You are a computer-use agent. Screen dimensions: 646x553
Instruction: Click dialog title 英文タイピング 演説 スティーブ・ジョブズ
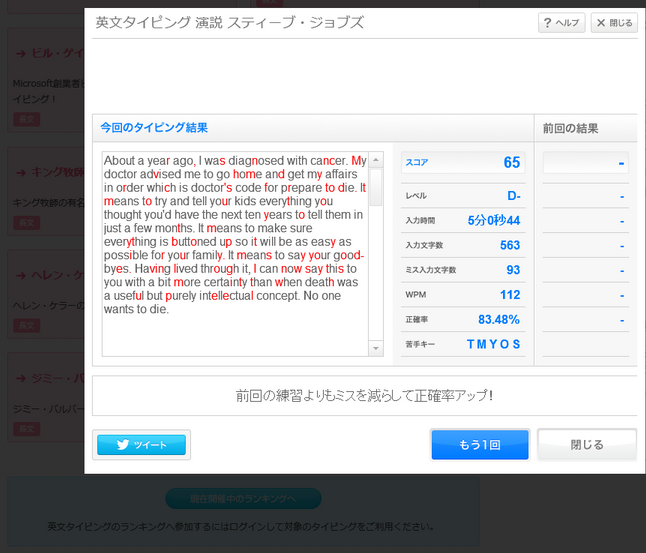click(x=230, y=22)
